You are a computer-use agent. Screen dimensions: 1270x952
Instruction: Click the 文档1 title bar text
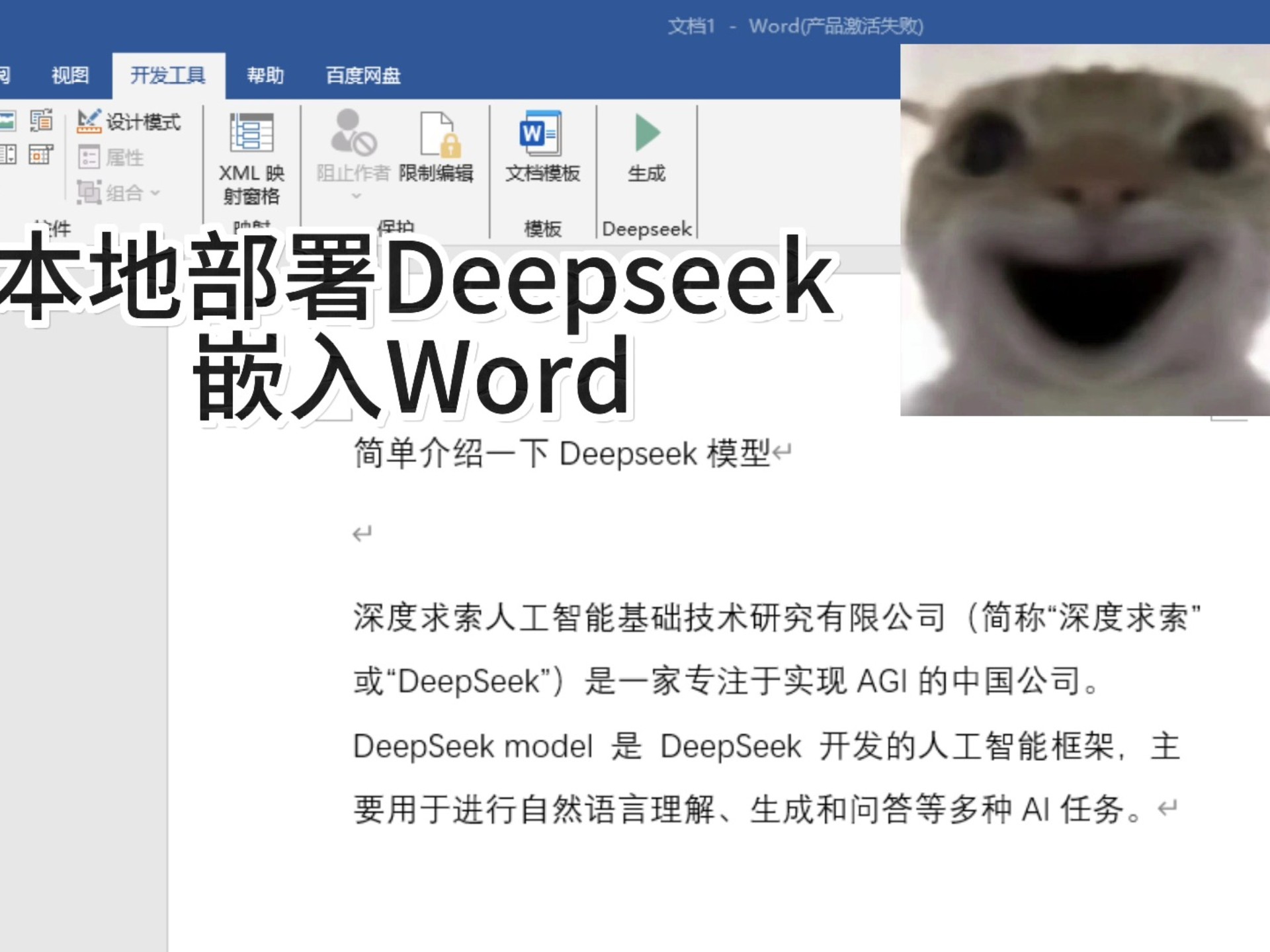pyautogui.click(x=691, y=26)
